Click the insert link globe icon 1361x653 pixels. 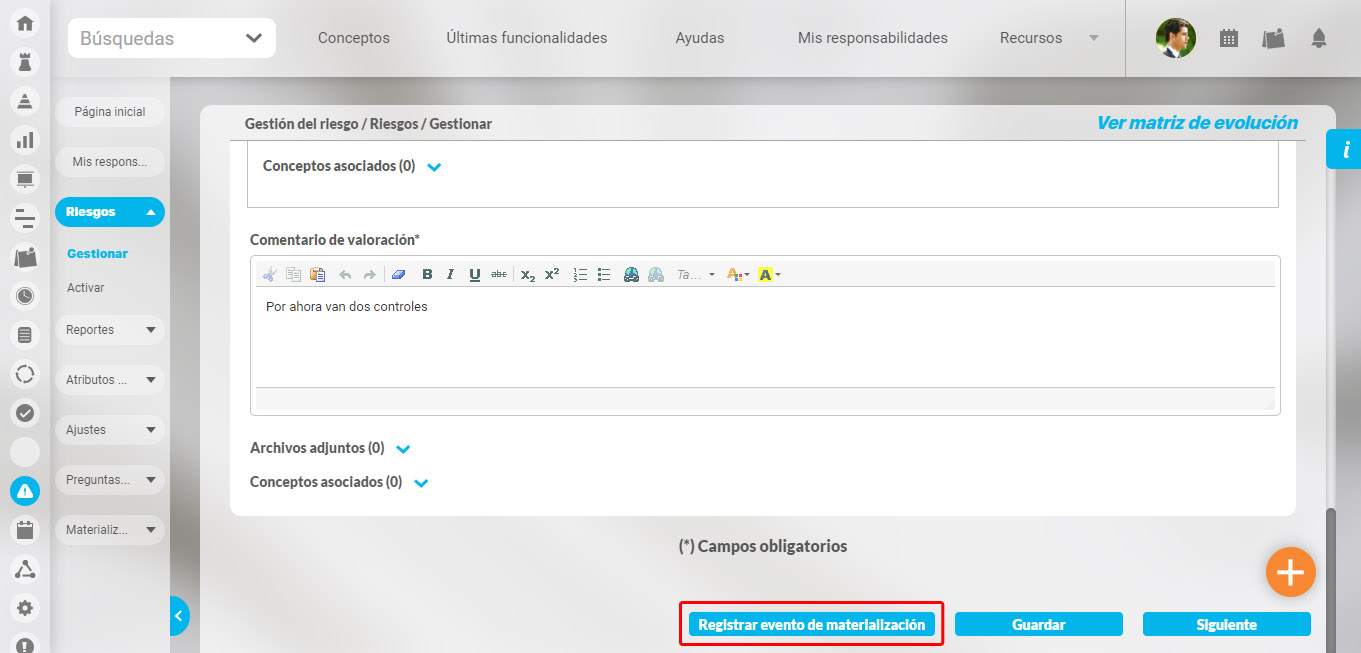coord(631,274)
